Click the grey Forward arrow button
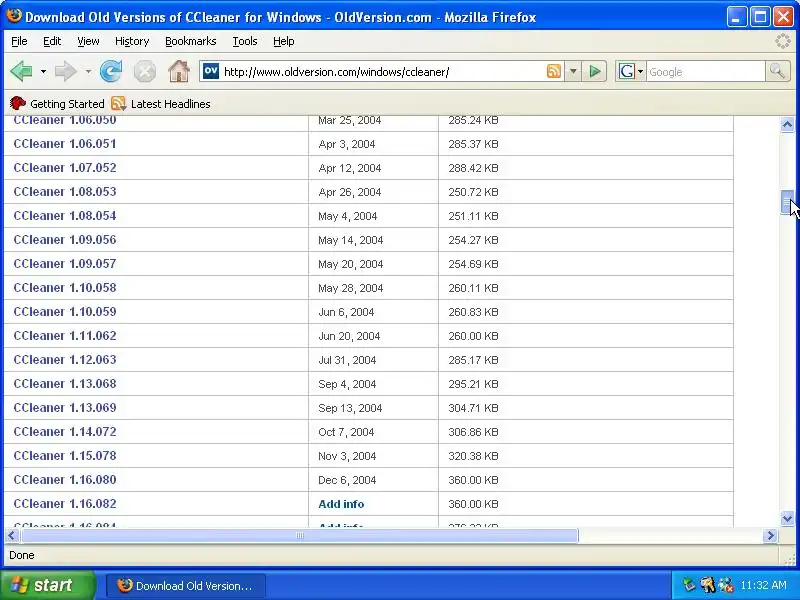Screen dimensions: 800x600 66,71
